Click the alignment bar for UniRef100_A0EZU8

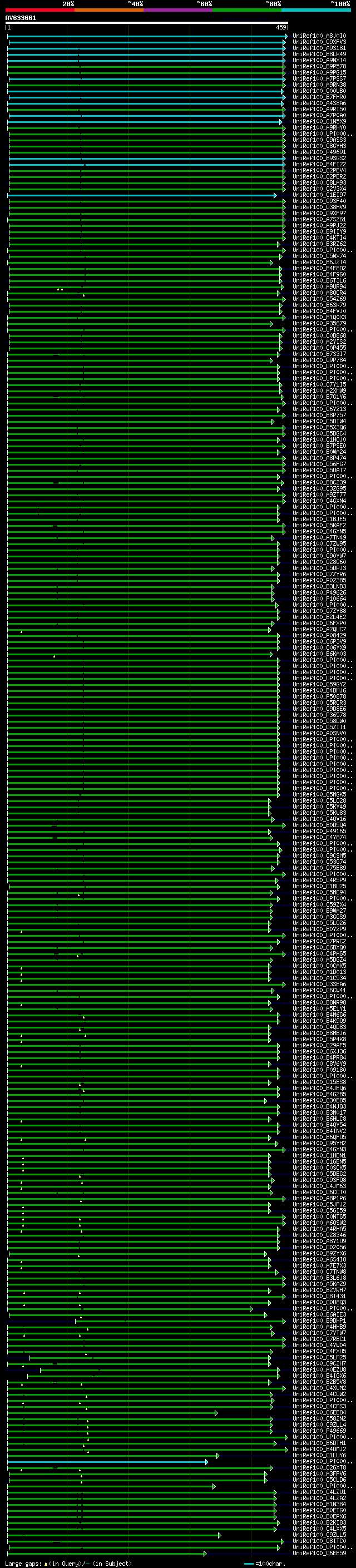[160, 1369]
